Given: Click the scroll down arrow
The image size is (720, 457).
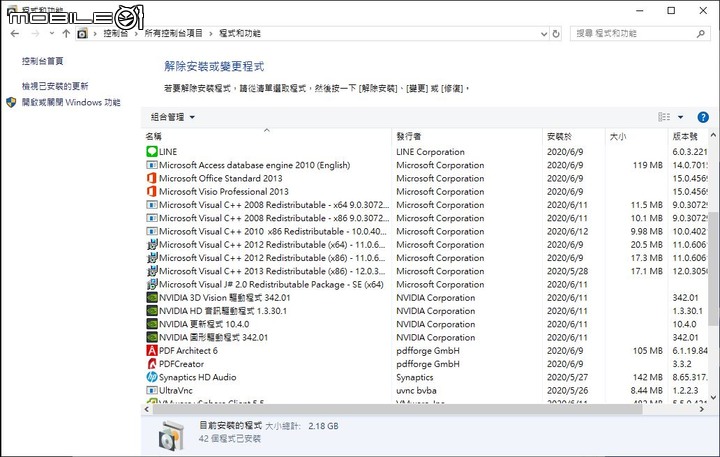Looking at the screenshot, I should coord(713,398).
